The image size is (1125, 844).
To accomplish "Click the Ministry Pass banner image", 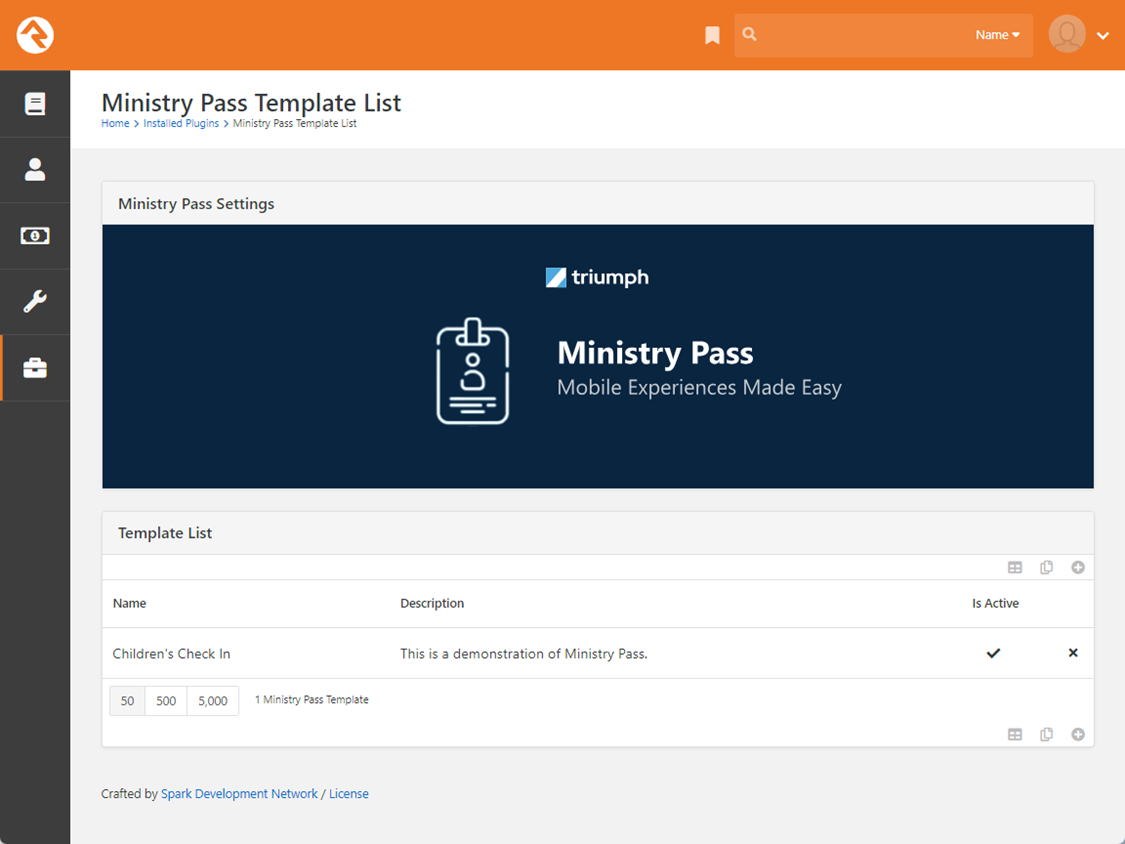I will [598, 356].
